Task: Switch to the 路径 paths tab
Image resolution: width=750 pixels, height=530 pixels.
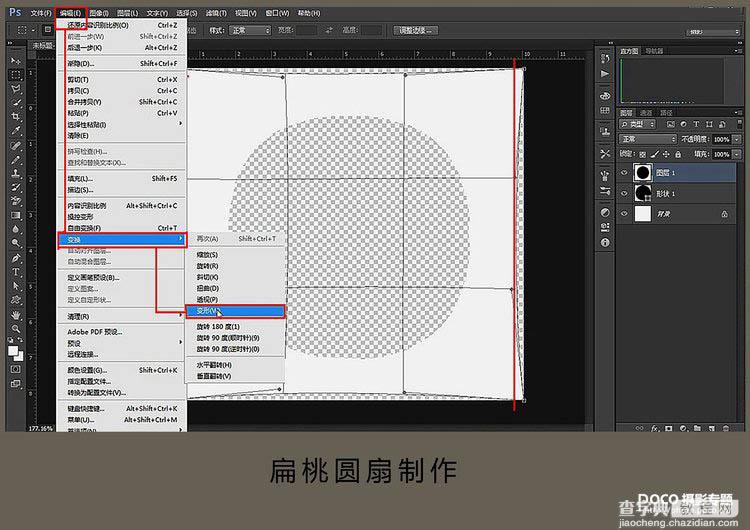Action: (x=666, y=113)
